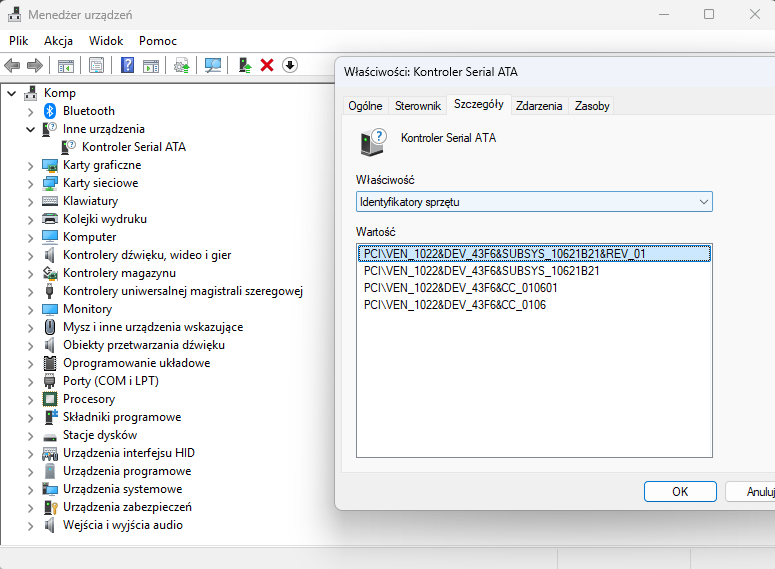The image size is (775, 569).
Task: Switch to the Sterownik tab
Action: click(x=417, y=106)
